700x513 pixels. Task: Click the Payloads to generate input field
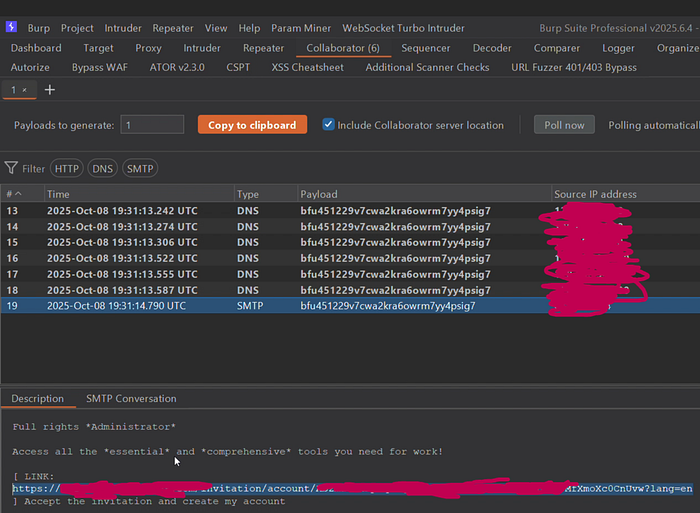point(152,125)
